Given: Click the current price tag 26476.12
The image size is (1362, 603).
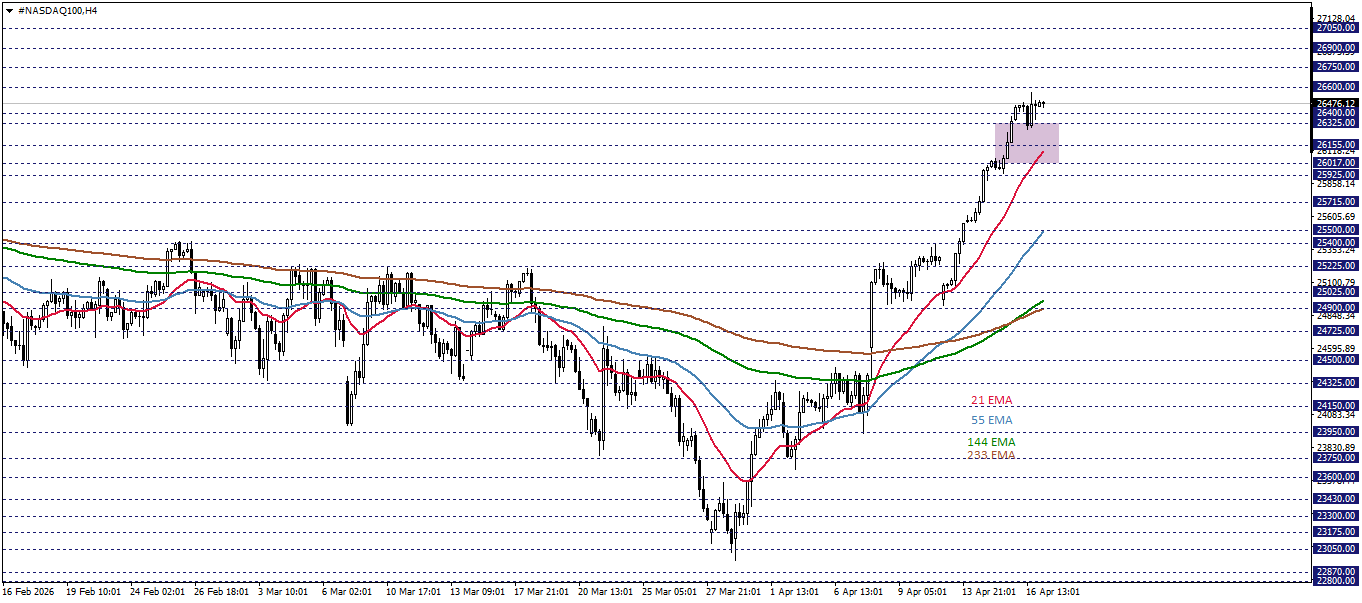Looking at the screenshot, I should click(x=1334, y=103).
